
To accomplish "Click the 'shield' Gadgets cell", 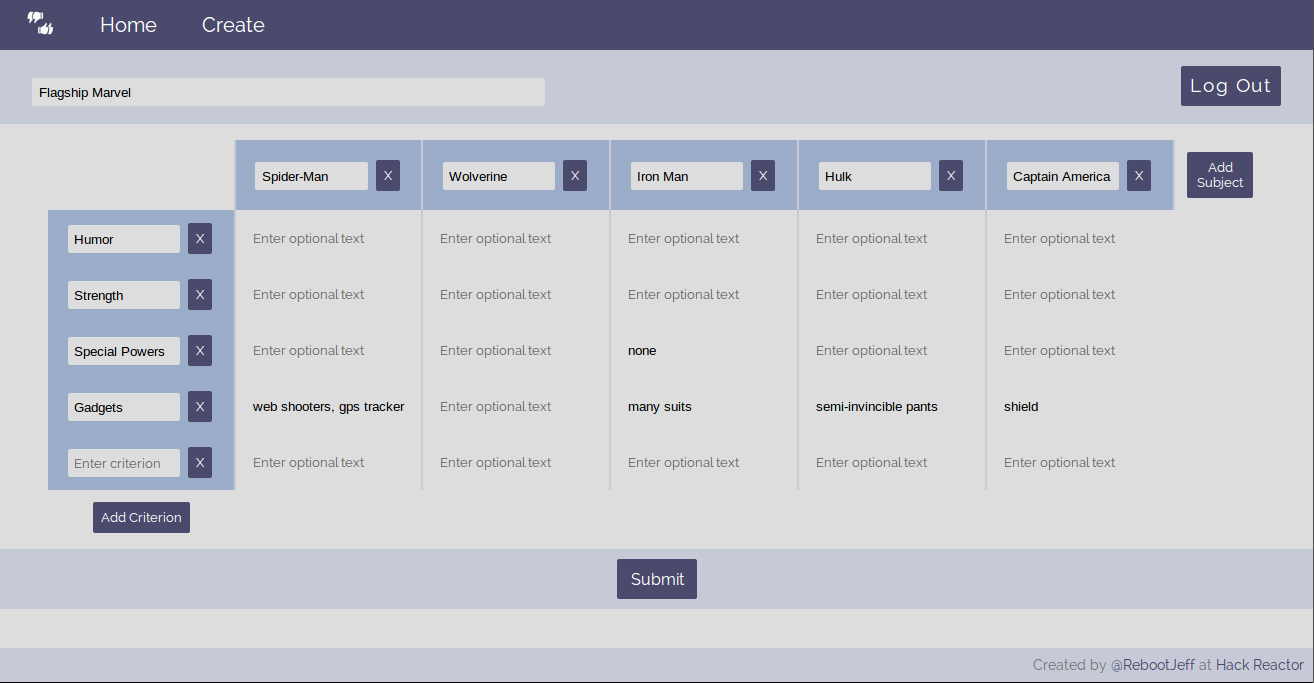I will [x=1080, y=406].
